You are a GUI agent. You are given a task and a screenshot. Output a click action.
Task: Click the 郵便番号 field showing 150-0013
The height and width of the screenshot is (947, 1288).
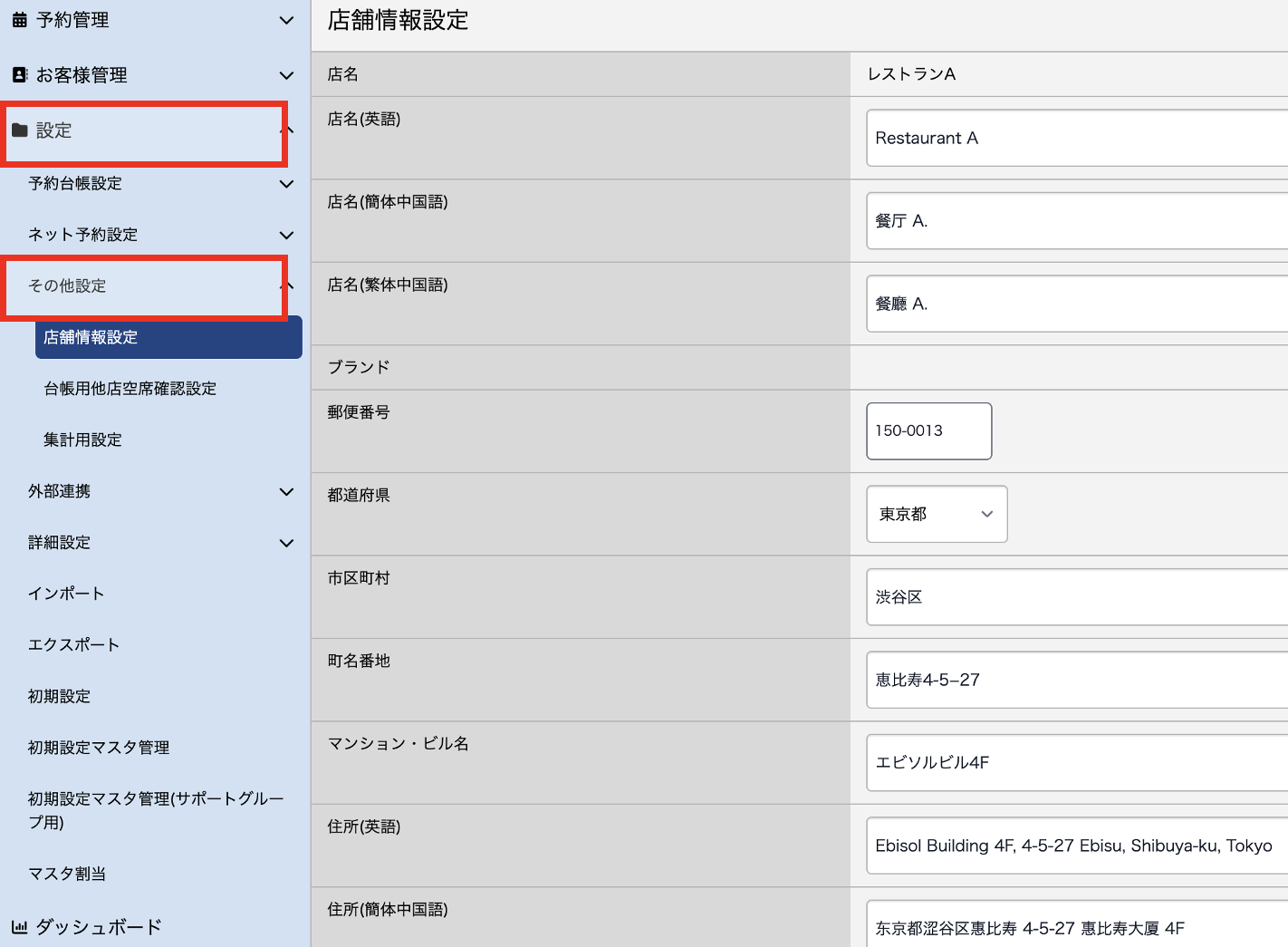(929, 431)
